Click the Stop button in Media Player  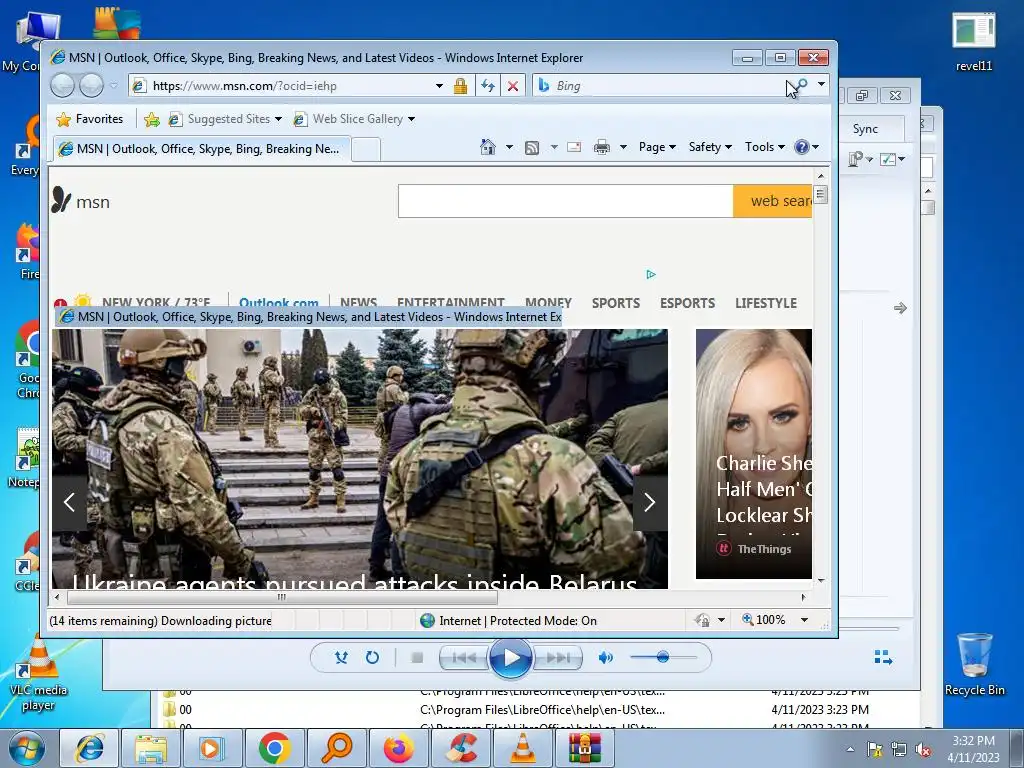[x=417, y=658]
